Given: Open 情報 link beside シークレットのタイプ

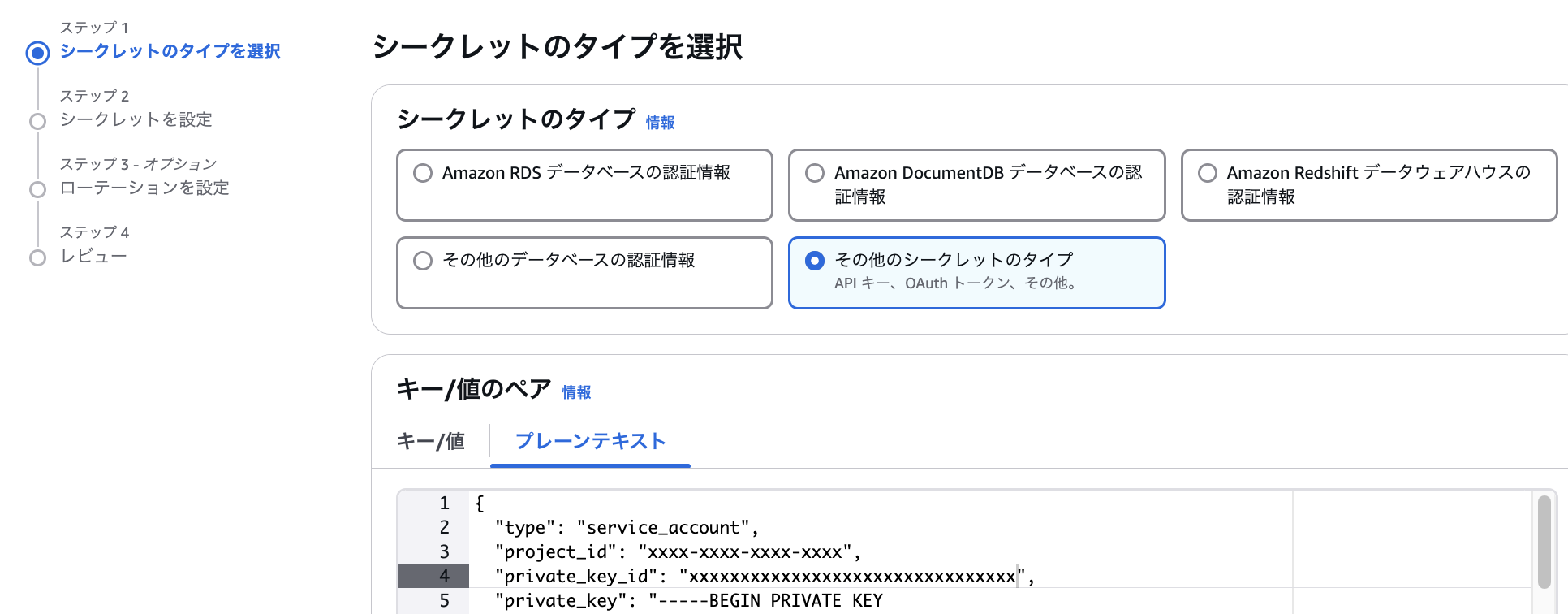Looking at the screenshot, I should [660, 123].
